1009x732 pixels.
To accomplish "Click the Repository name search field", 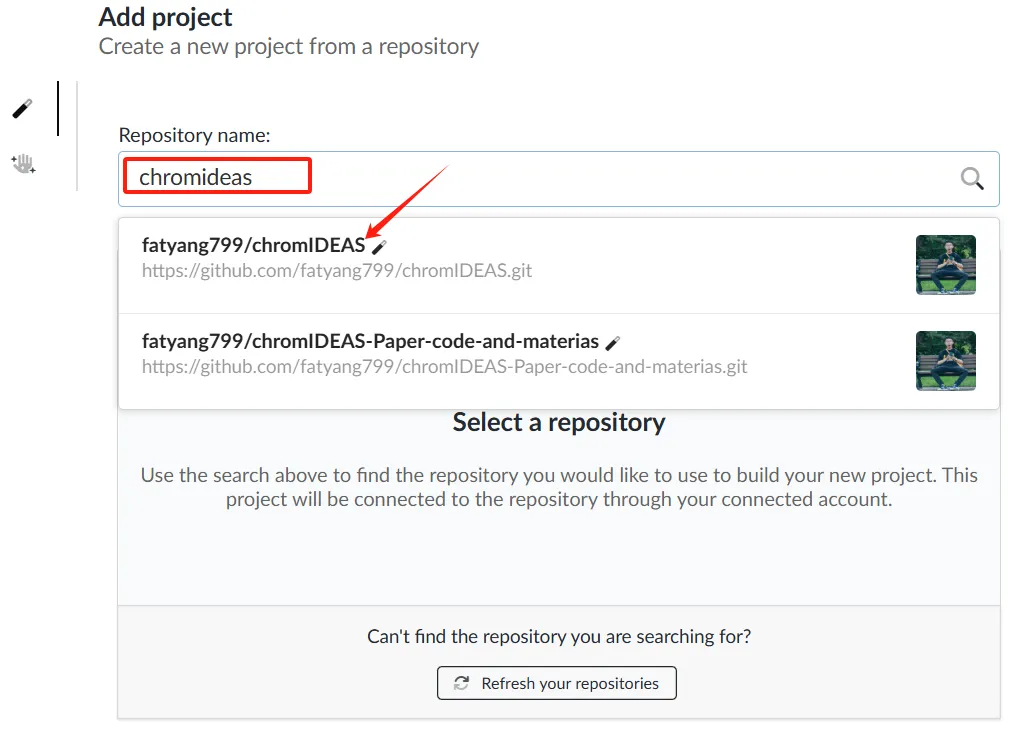I will pos(559,179).
